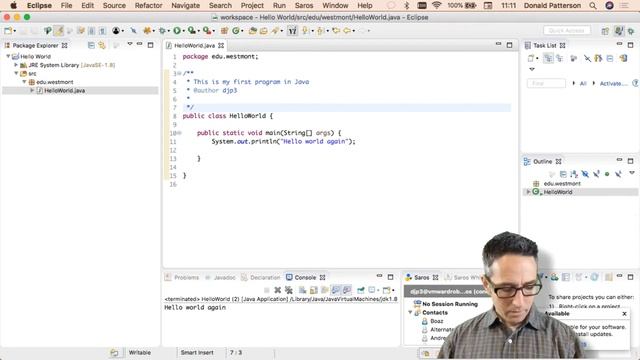This screenshot has height=360, width=640.
Task: Click the Activate... link in Task List
Action: pyautogui.click(x=613, y=83)
